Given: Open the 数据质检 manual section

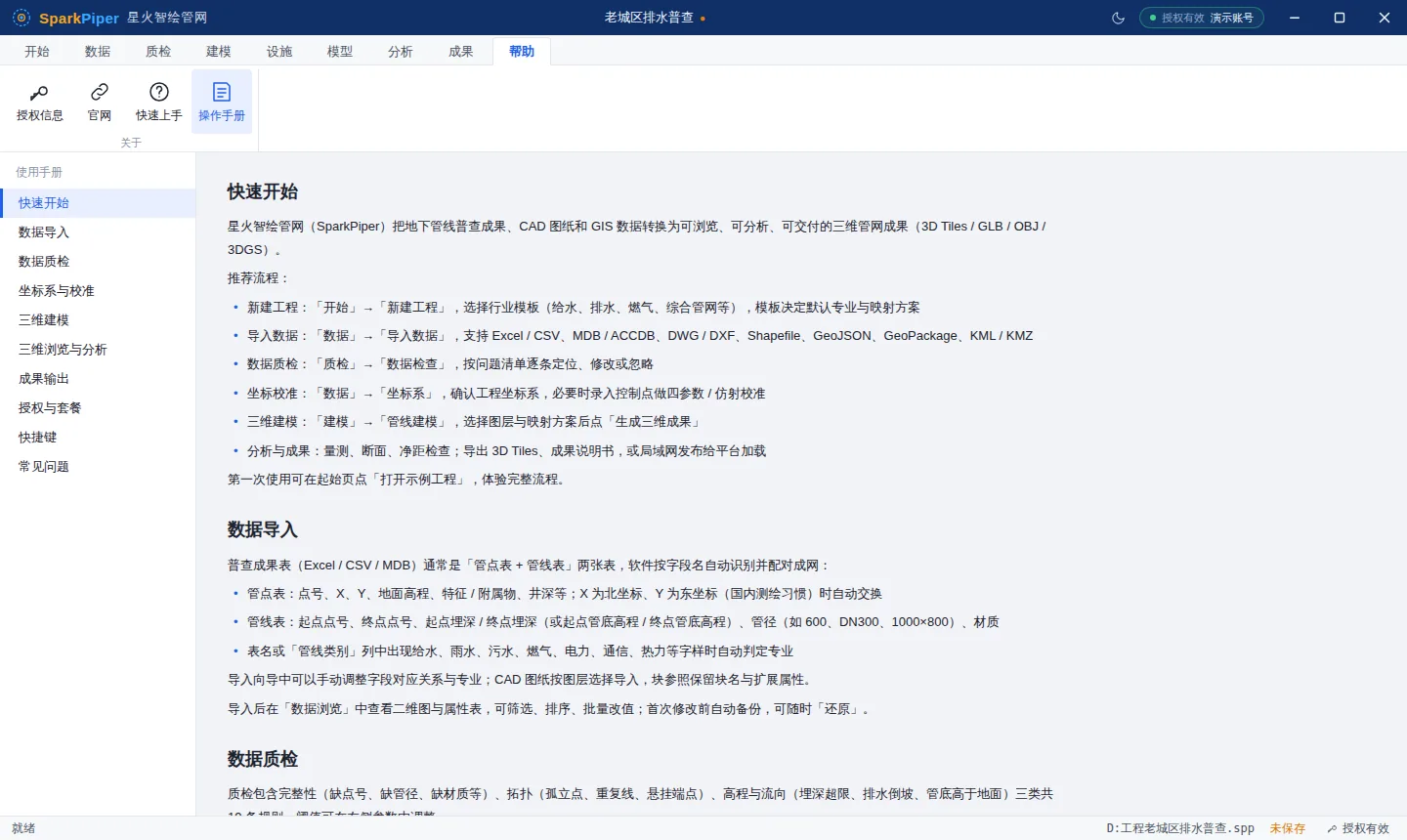Looking at the screenshot, I should (98, 262).
